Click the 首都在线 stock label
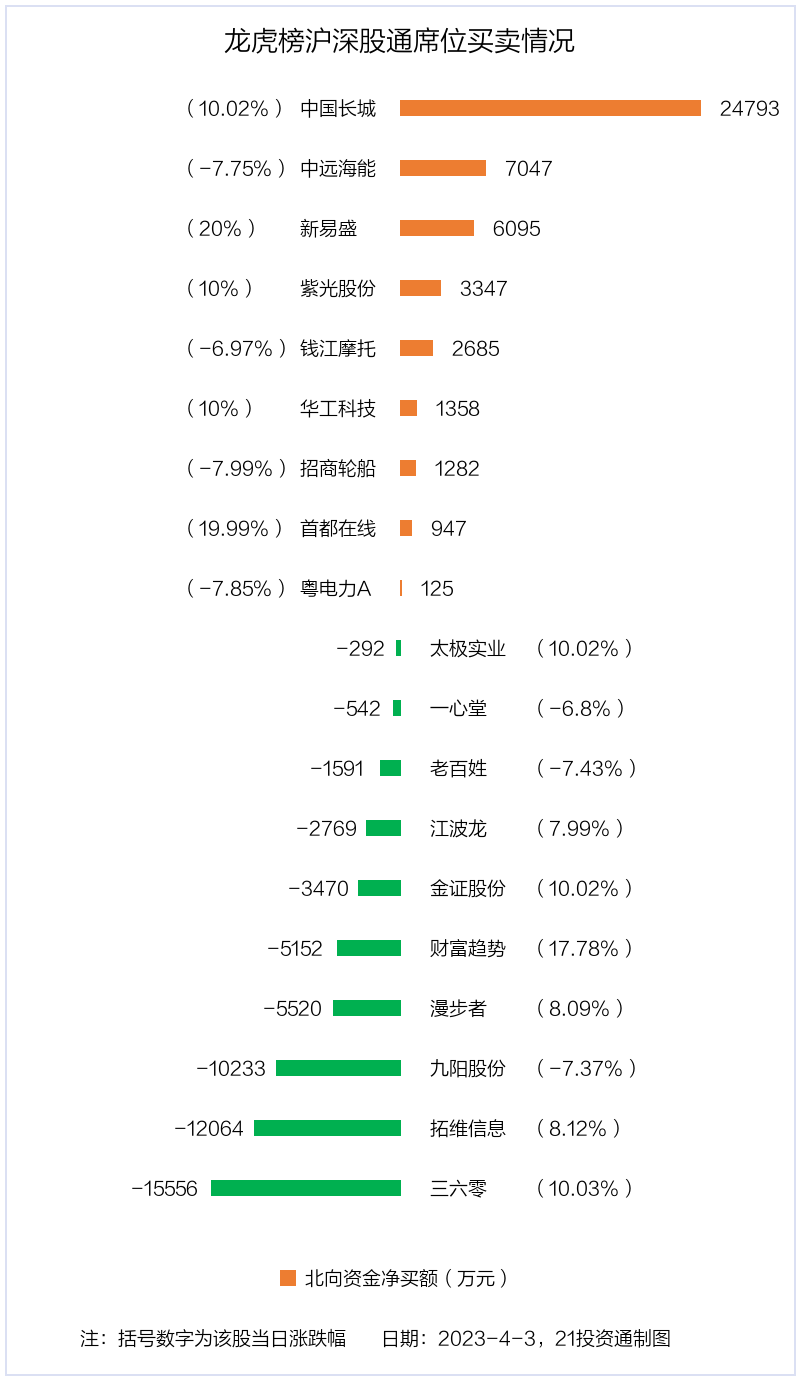 (338, 528)
